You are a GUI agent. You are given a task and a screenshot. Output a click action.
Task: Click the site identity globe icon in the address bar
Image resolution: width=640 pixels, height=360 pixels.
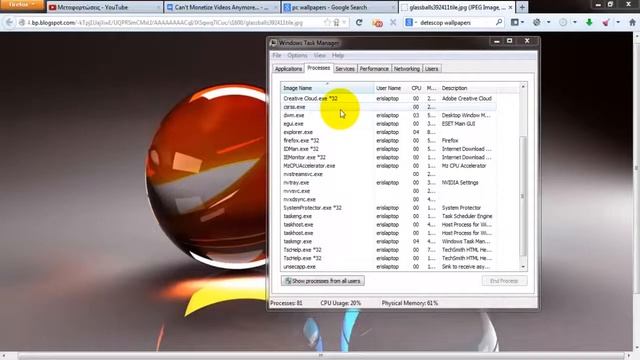[22, 23]
